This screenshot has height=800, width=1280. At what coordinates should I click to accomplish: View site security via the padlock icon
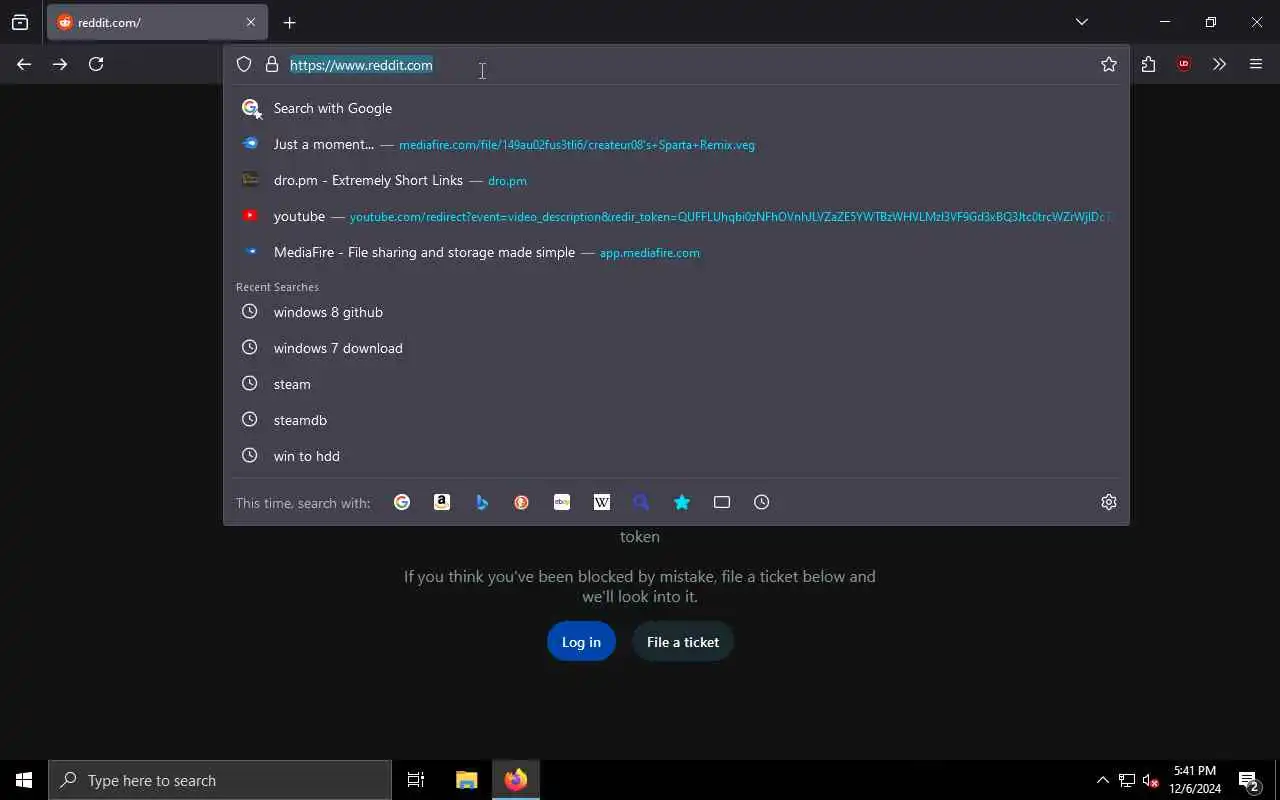[272, 64]
